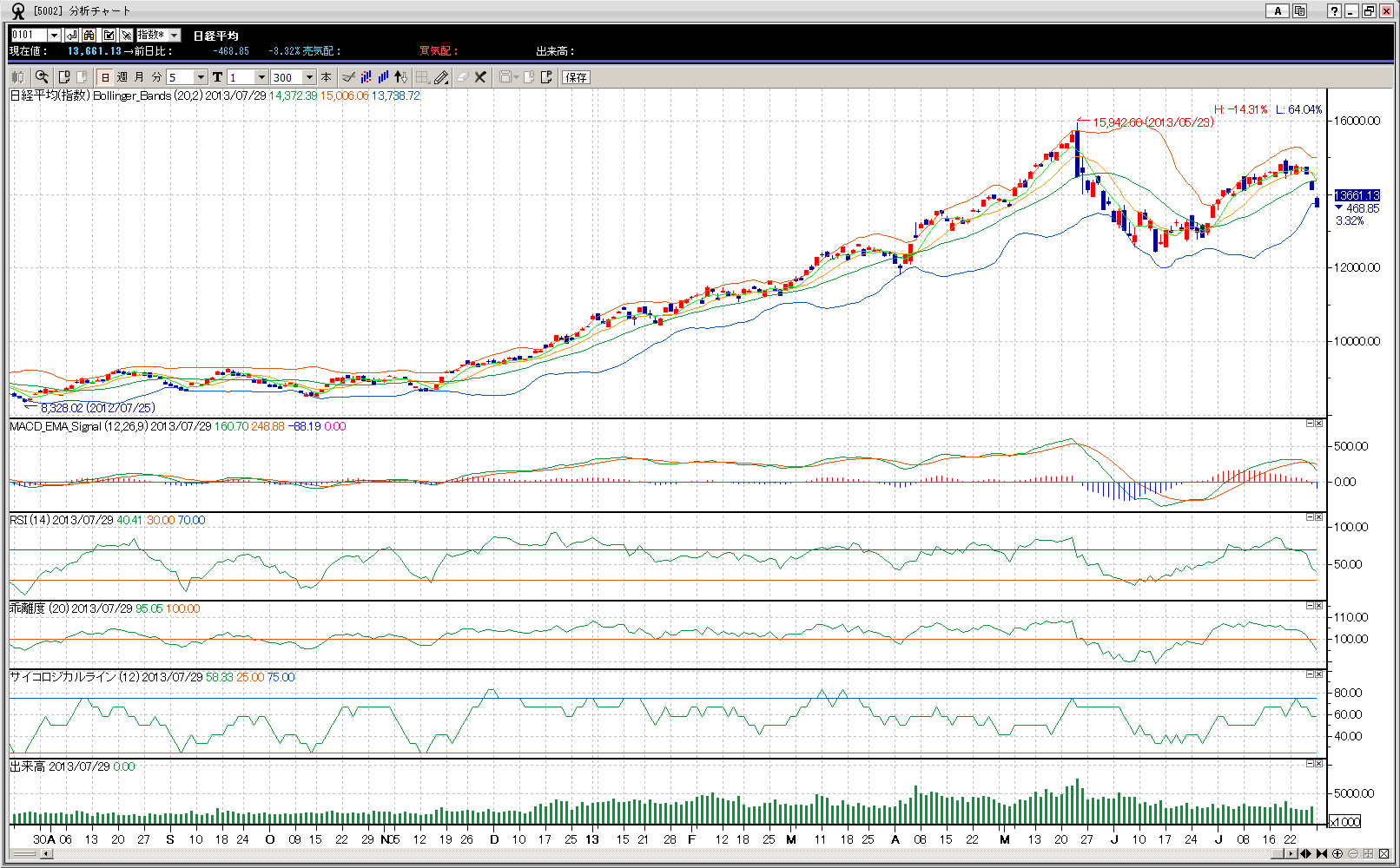Click the binoculars search icon
Image resolution: width=1400 pixels, height=868 pixels.
(89, 36)
